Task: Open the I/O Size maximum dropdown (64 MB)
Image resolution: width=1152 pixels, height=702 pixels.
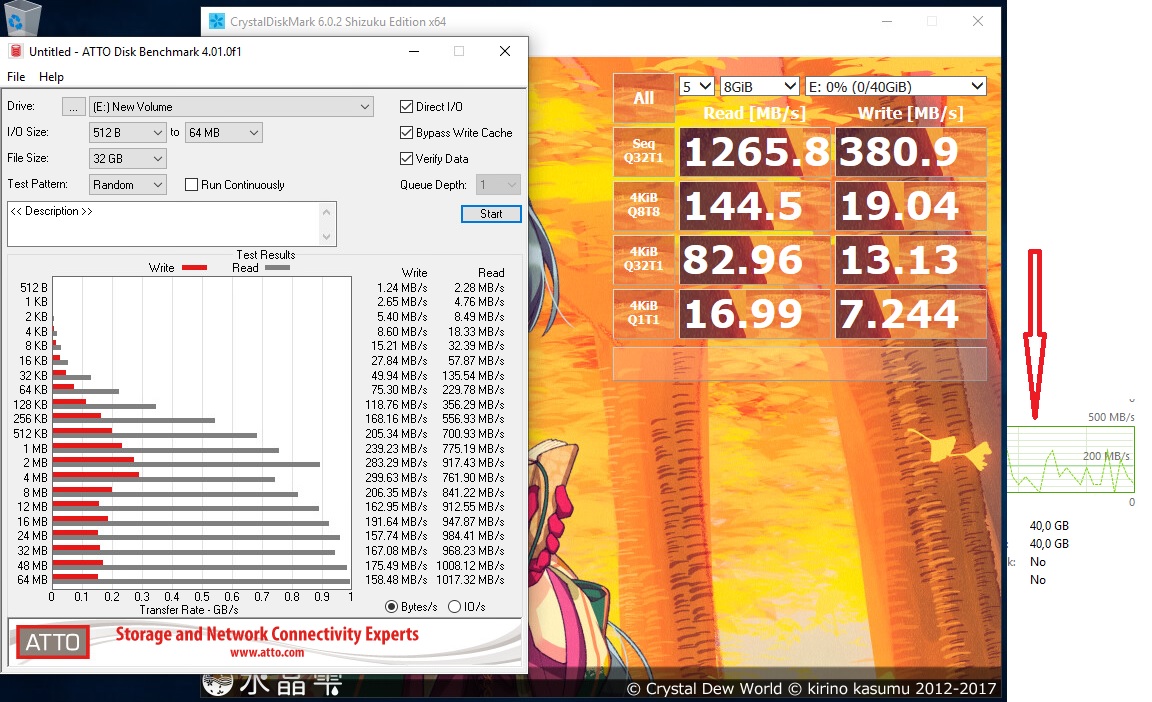Action: click(x=223, y=133)
